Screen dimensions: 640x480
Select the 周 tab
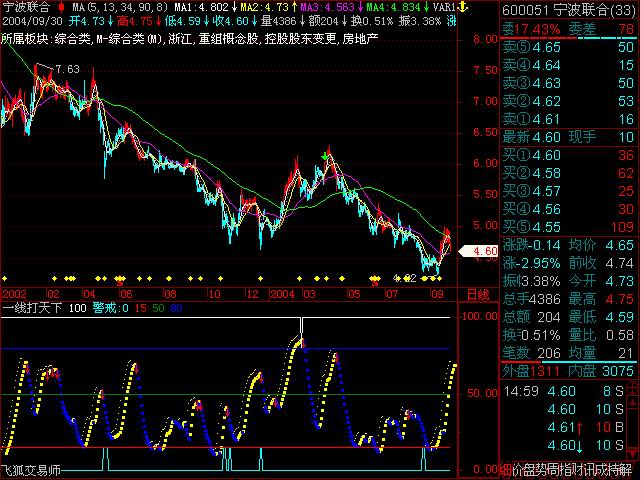pyautogui.click(x=553, y=470)
